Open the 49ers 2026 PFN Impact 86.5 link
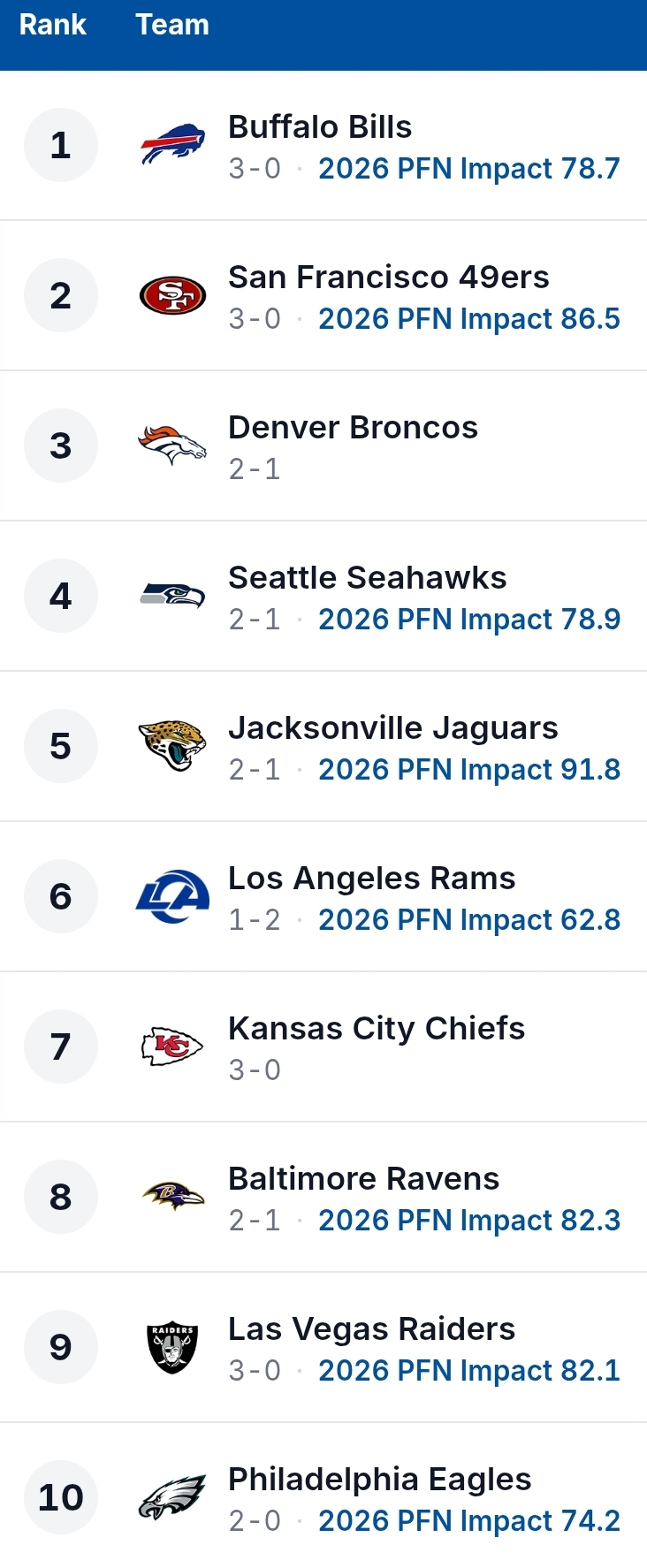The image size is (647, 1568). (x=469, y=318)
